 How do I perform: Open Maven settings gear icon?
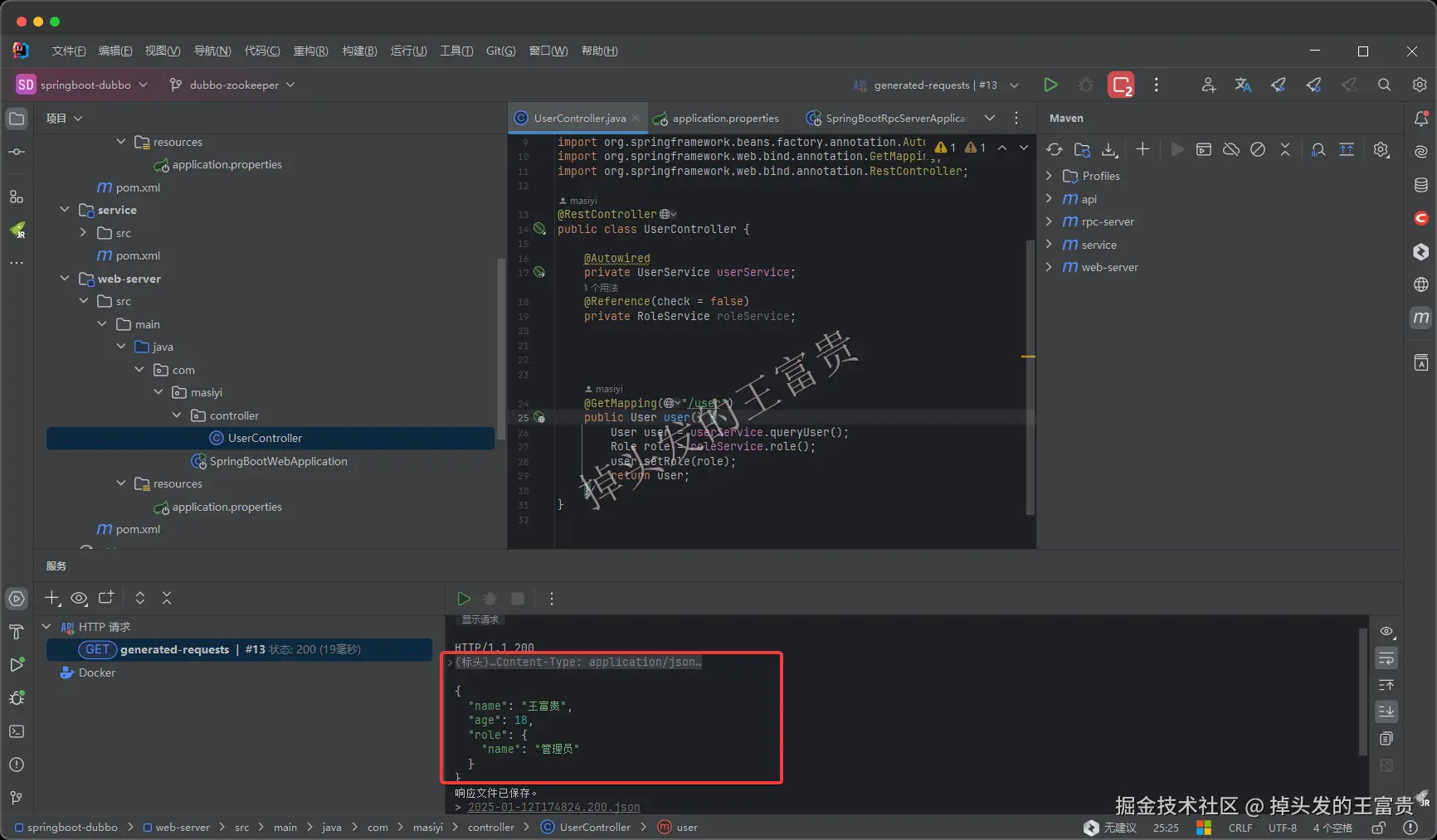click(x=1381, y=149)
